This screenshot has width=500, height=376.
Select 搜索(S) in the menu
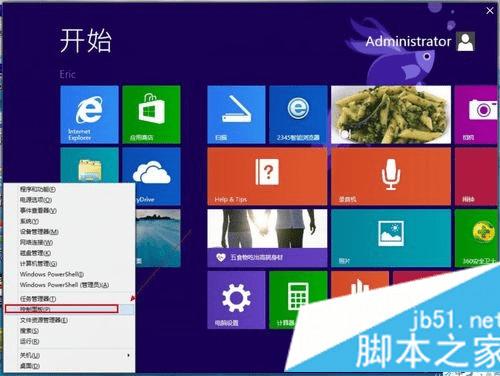coord(69,331)
